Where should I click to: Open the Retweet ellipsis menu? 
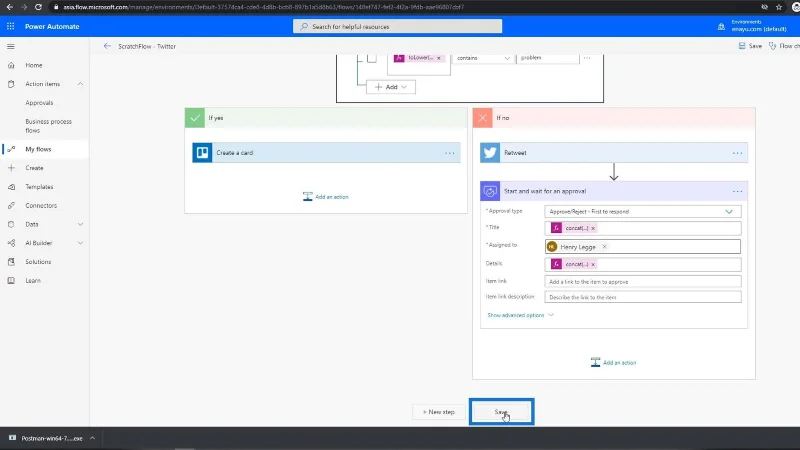point(737,153)
